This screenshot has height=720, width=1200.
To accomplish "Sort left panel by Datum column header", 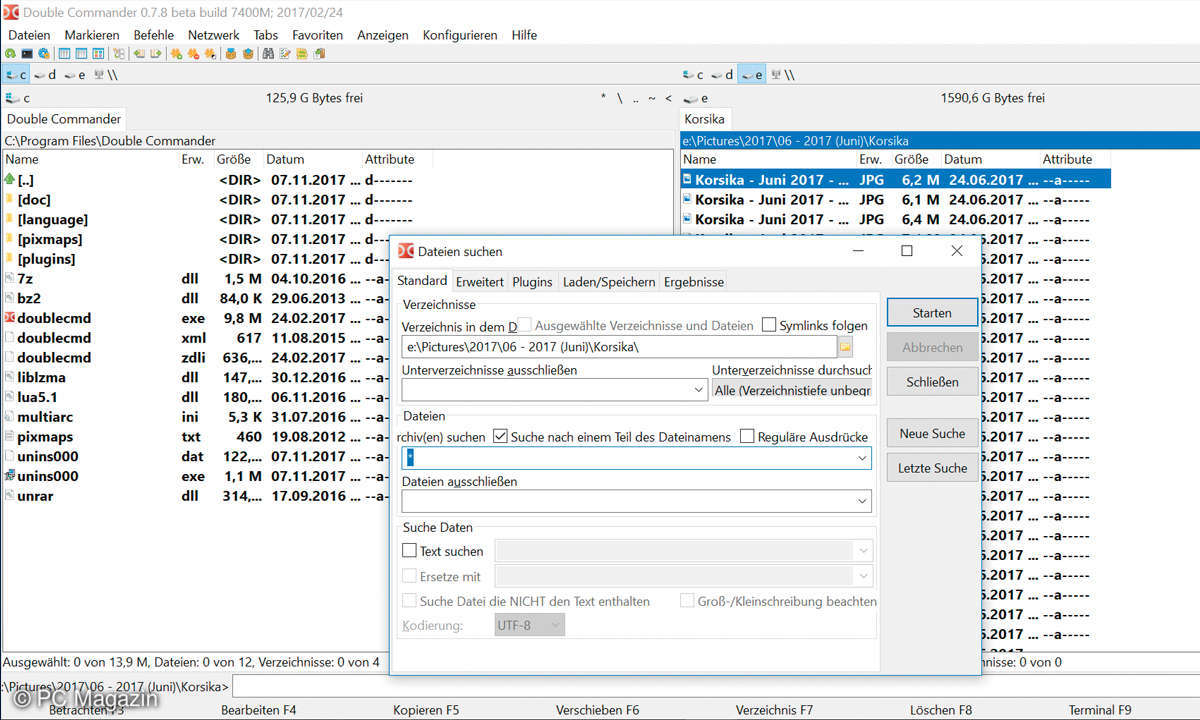I will 312,159.
